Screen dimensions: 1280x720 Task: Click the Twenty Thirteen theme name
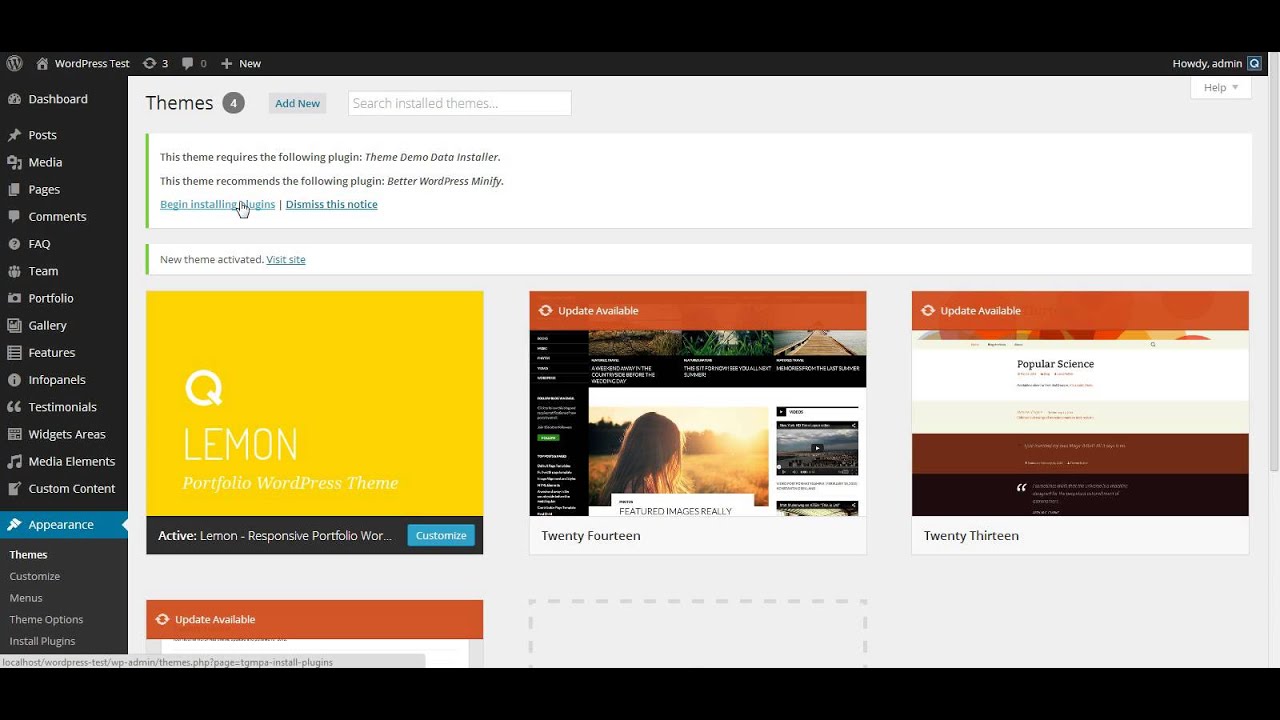tap(971, 536)
